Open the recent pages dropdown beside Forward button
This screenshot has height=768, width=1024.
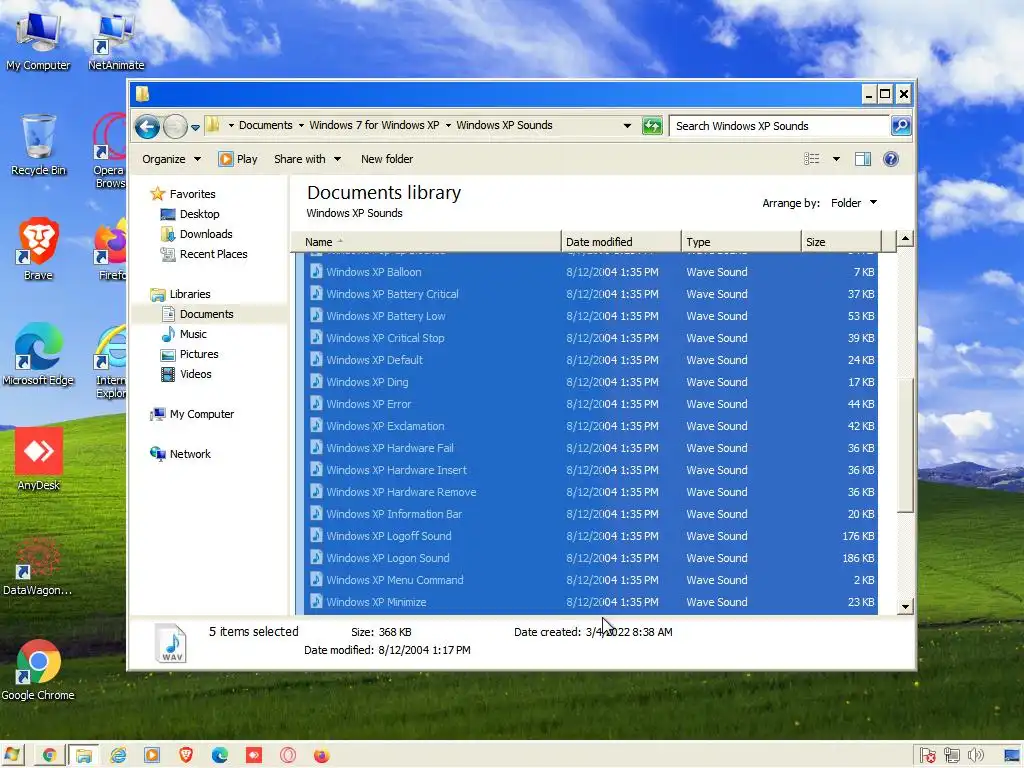point(195,127)
